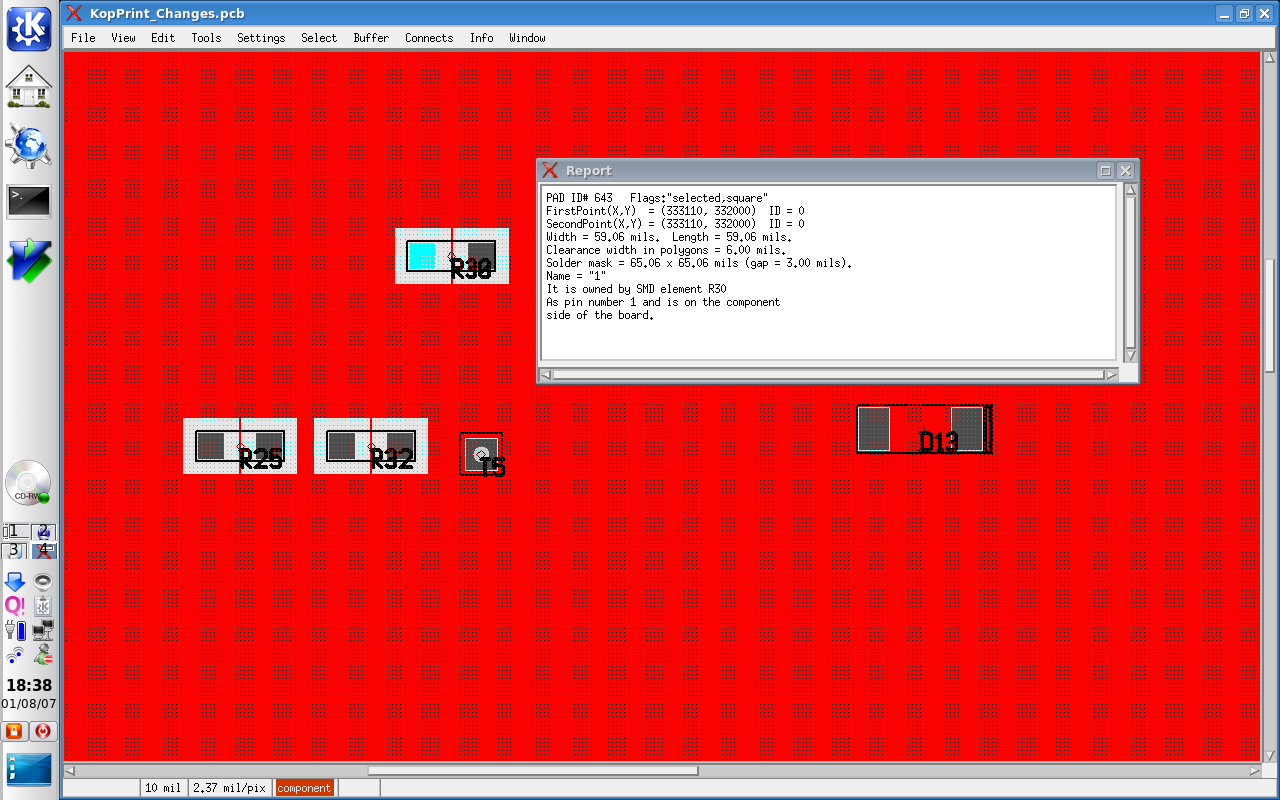
Task: Switch to virtual desktop 3
Action: [x=14, y=551]
